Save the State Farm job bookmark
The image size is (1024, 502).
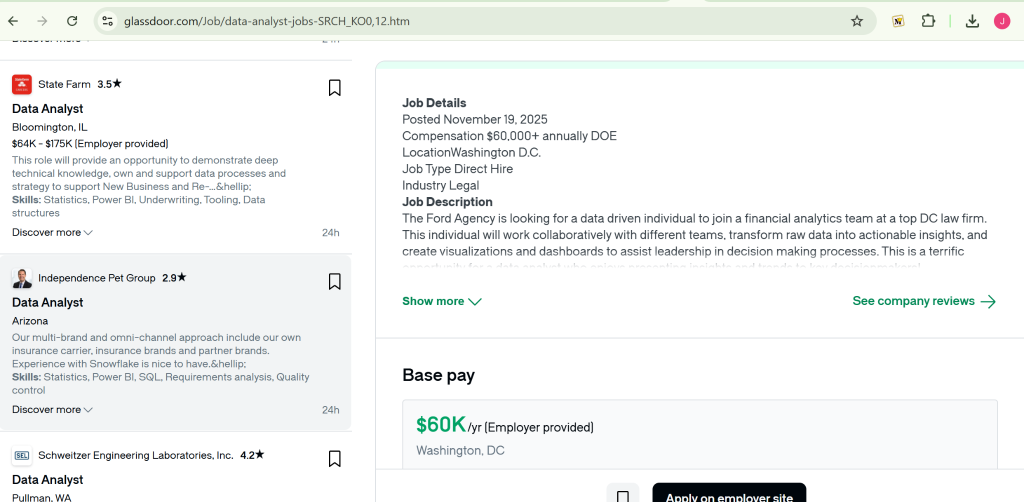(x=334, y=87)
